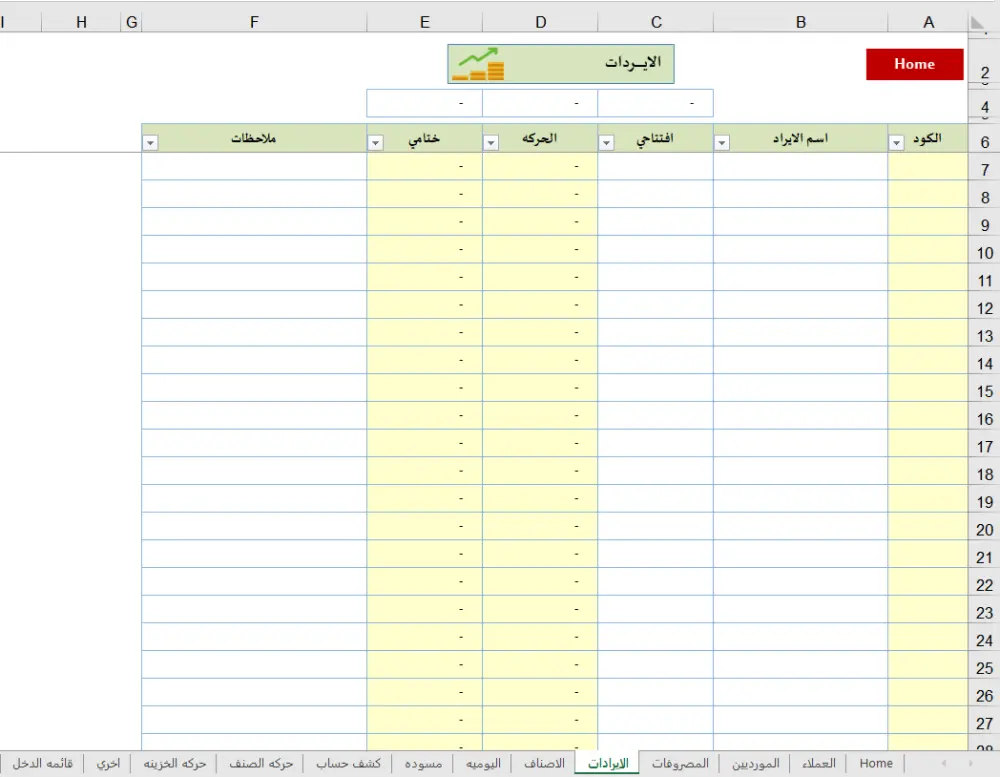This screenshot has height=777, width=1000.
Task: Open filter dropdown for الكود column
Action: point(896,143)
